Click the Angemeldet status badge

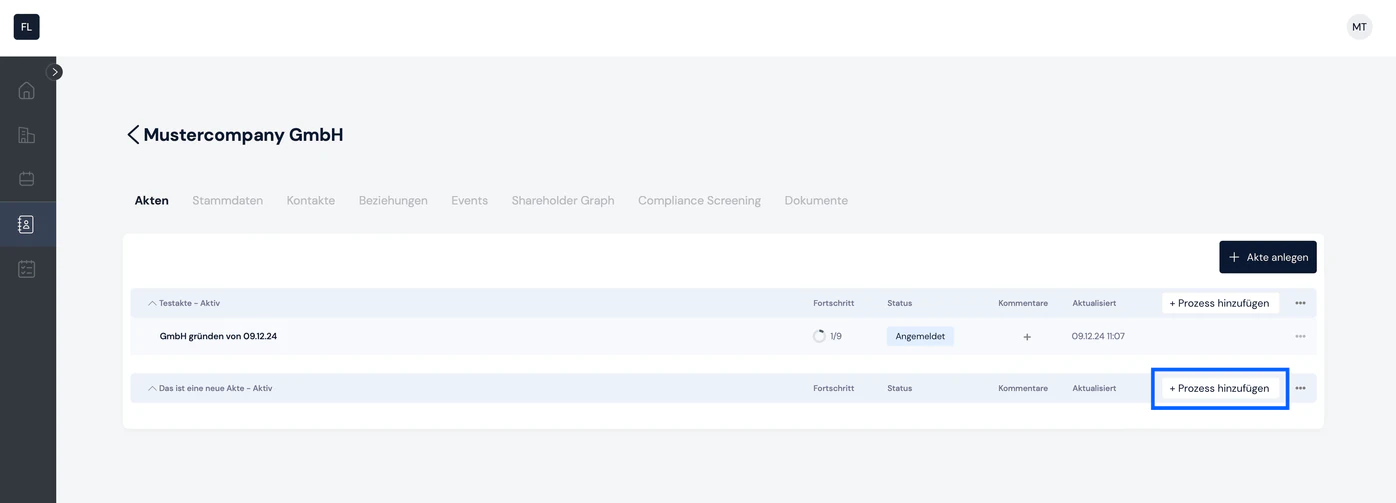[x=920, y=336]
